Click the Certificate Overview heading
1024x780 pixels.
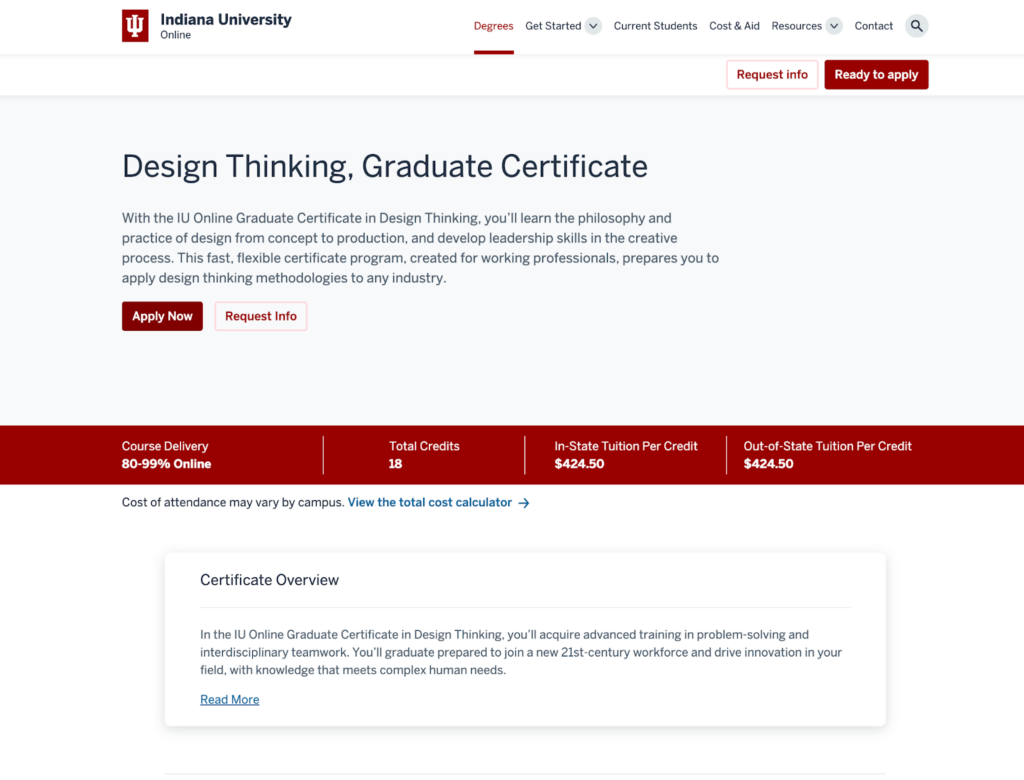(269, 580)
